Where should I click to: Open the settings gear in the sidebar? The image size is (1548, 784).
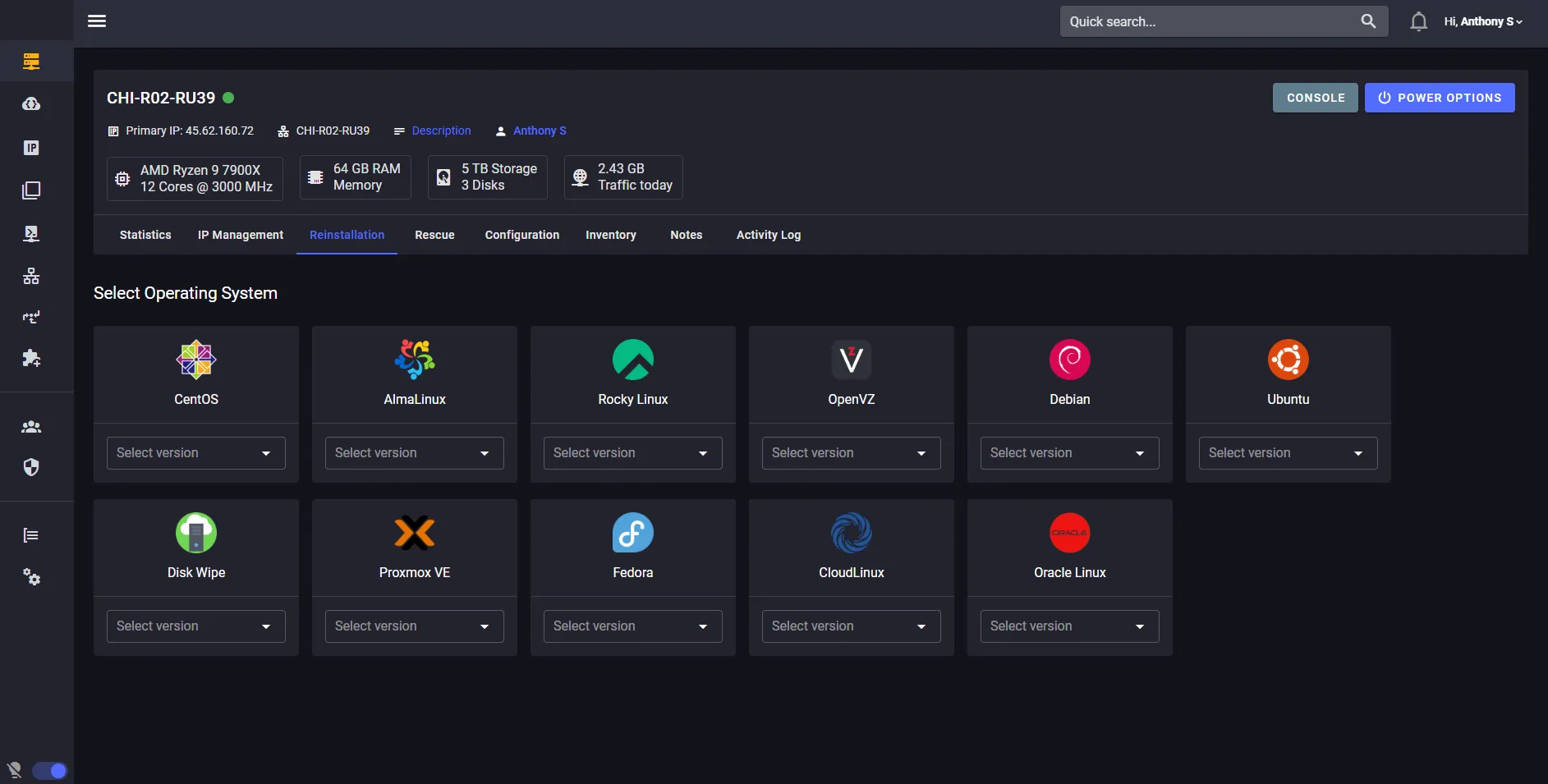31,577
